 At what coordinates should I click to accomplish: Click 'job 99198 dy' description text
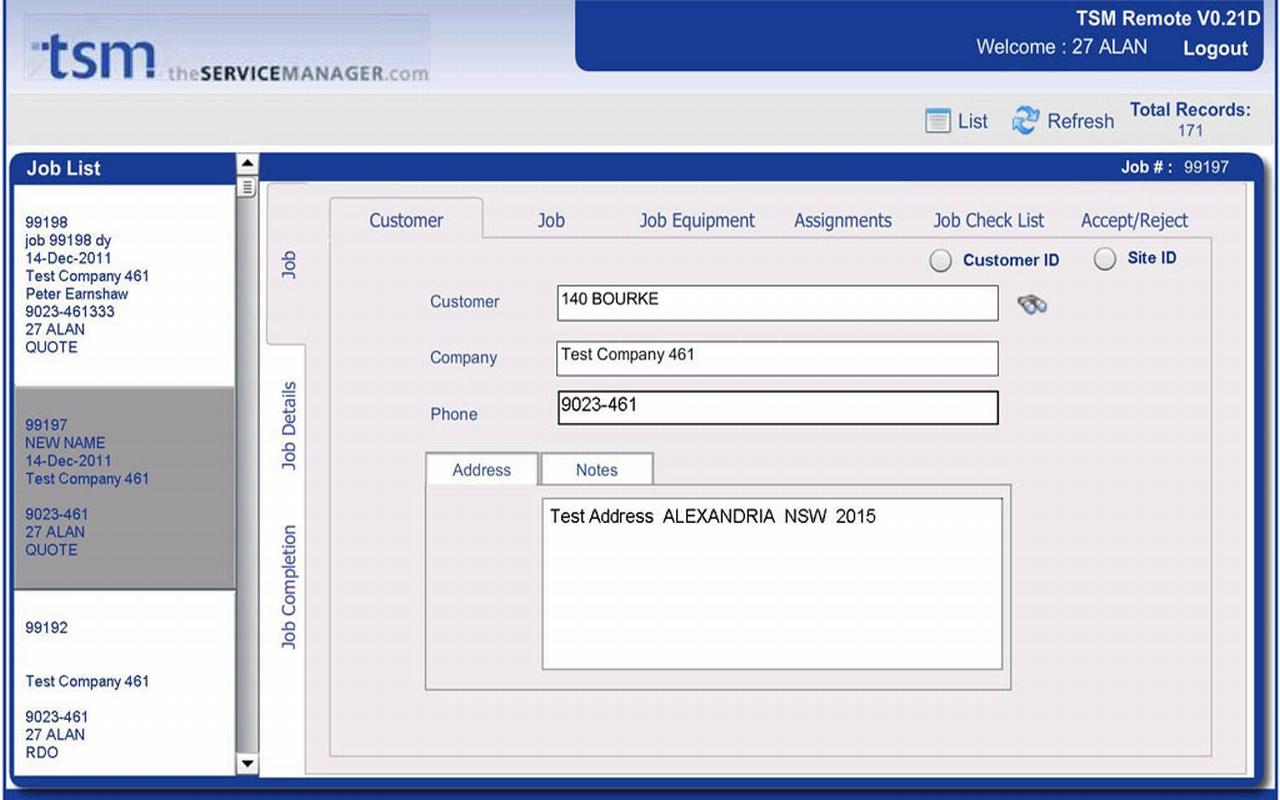coord(68,240)
